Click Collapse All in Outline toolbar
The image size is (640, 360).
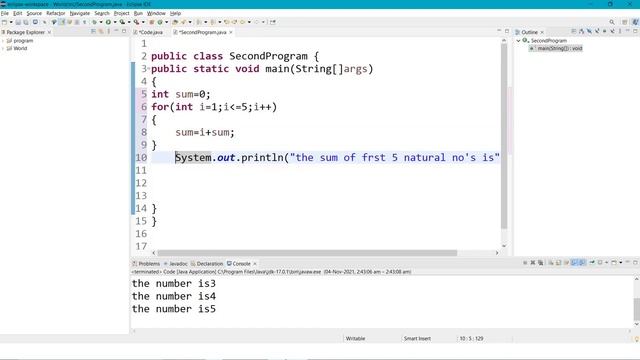click(573, 31)
